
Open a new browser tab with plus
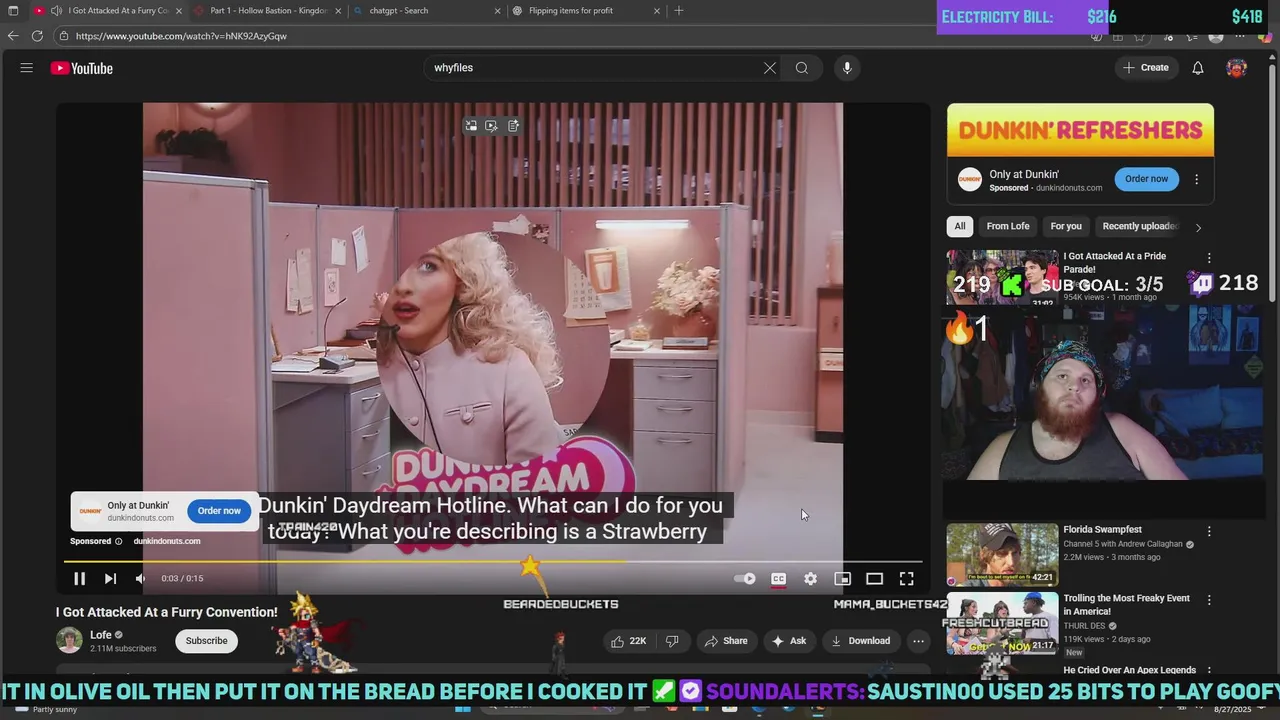(679, 11)
